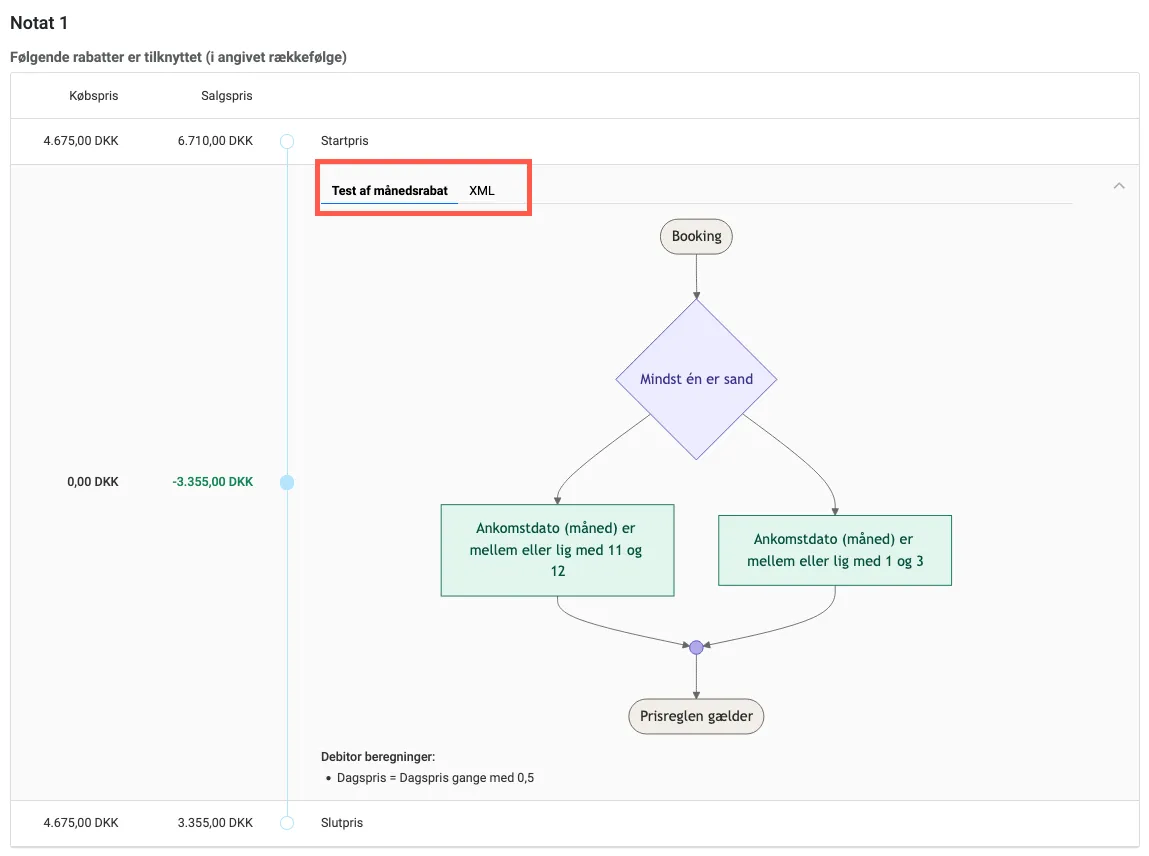Screen dimensions: 1149x856
Task: Click 4.675,00 DKK in the Slutpris row
Action: pyautogui.click(x=81, y=823)
